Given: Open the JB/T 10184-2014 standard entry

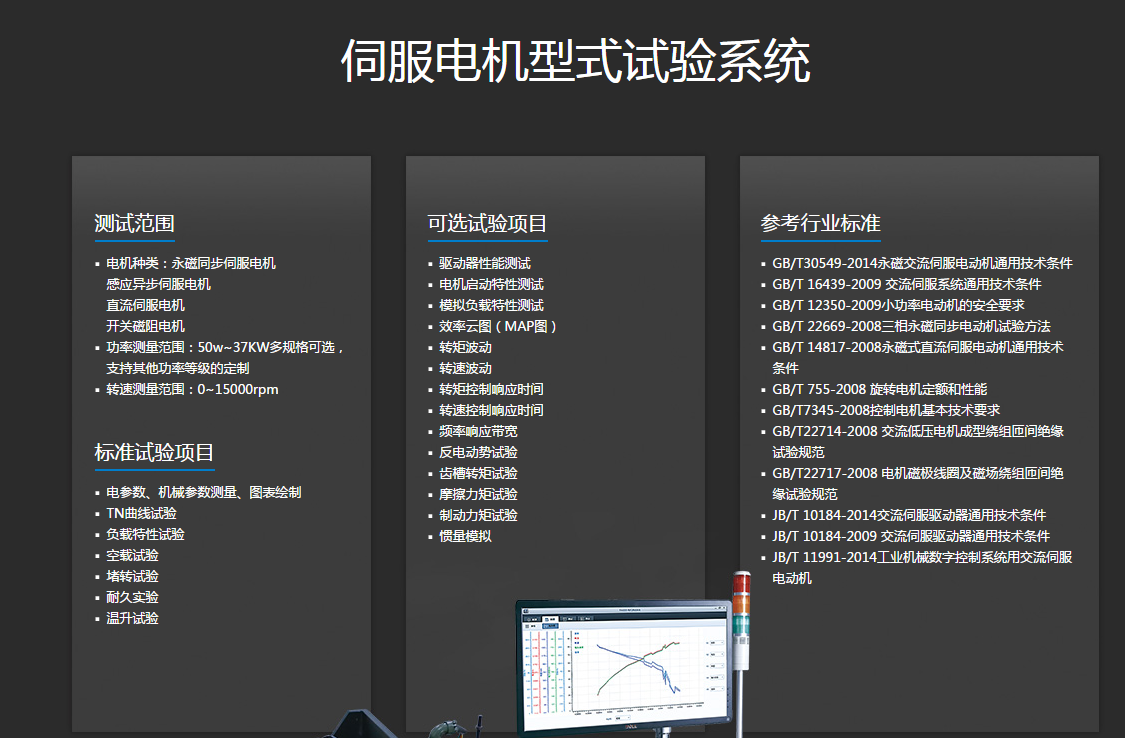Looking at the screenshot, I should pyautogui.click(x=909, y=515).
